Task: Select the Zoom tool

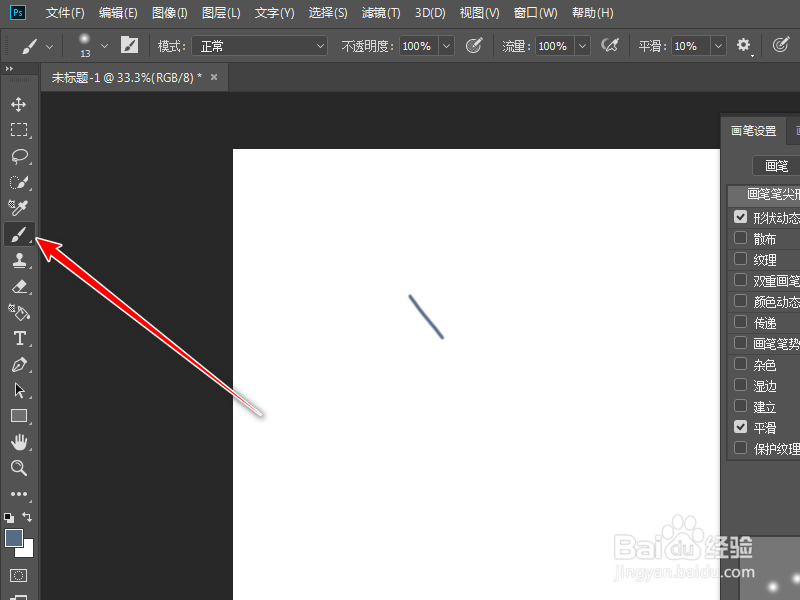Action: pyautogui.click(x=19, y=468)
